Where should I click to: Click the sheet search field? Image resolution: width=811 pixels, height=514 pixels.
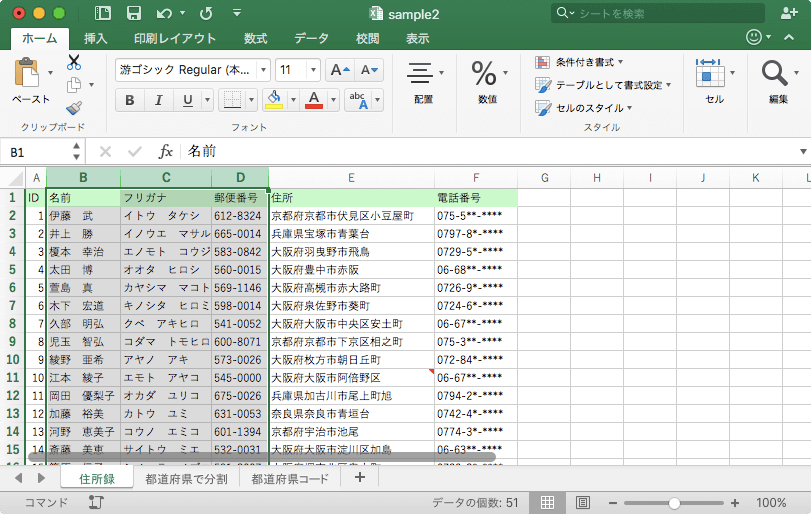[x=658, y=13]
